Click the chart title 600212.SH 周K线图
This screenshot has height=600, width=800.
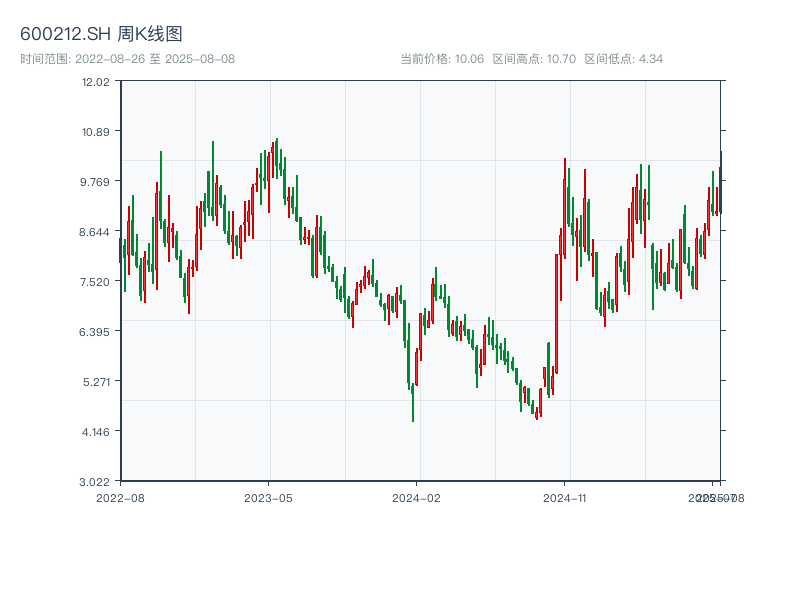pyautogui.click(x=101, y=34)
